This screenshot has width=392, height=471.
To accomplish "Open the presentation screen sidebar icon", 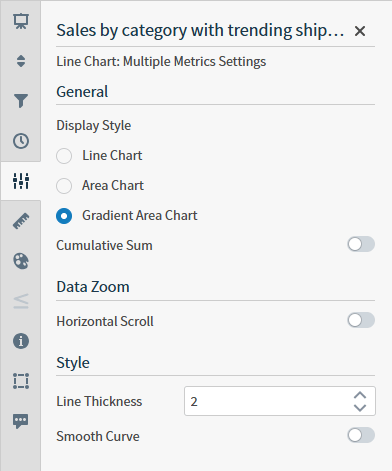I will pyautogui.click(x=21, y=21).
